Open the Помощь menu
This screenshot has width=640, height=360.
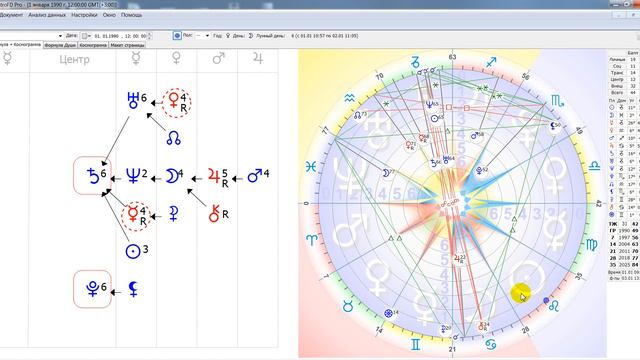(x=131, y=15)
